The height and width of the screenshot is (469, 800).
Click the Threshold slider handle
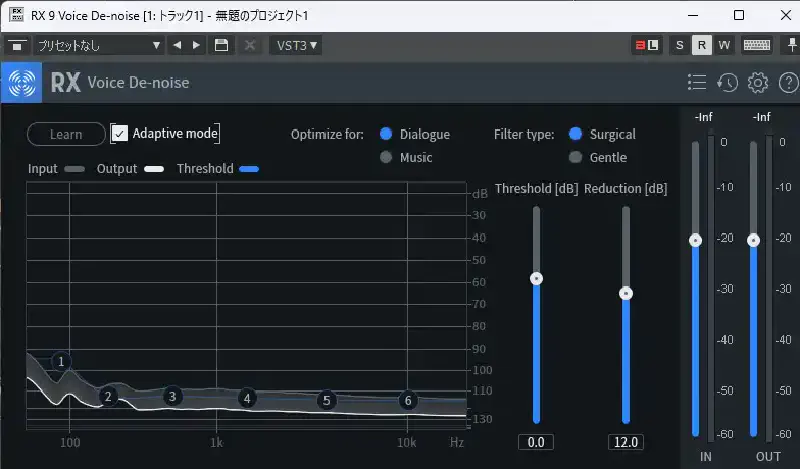point(536,278)
